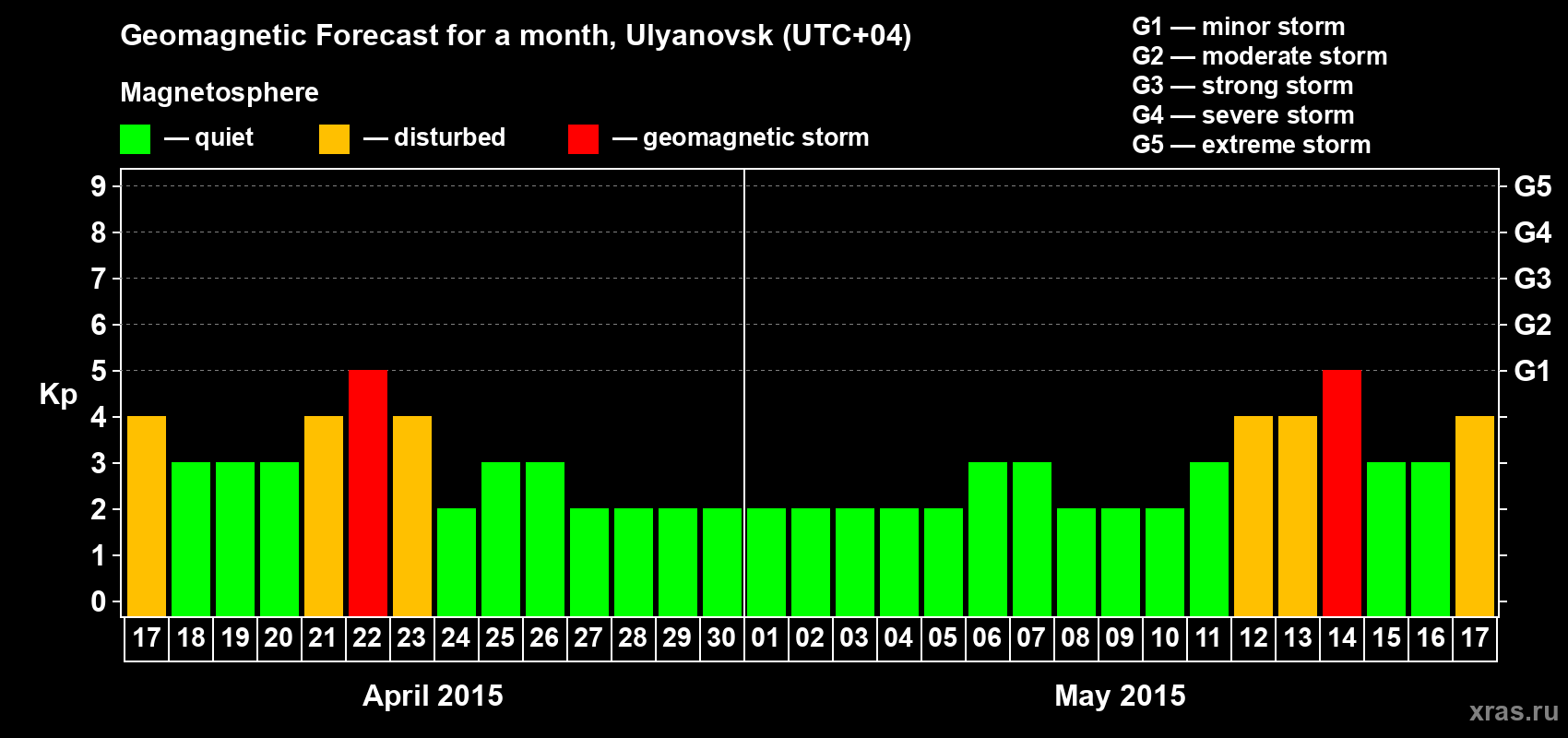Image resolution: width=1568 pixels, height=738 pixels.
Task: Click the green bar for May 15
Action: (x=1386, y=539)
